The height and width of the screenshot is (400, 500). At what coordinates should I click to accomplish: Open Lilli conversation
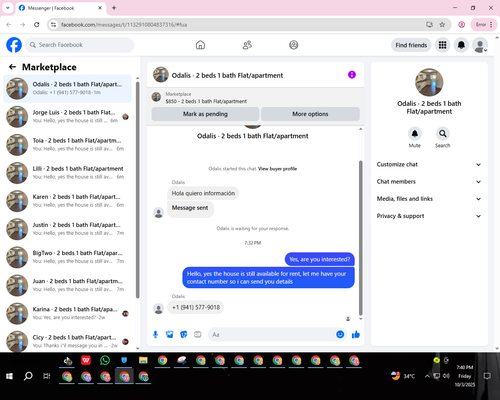click(67, 173)
